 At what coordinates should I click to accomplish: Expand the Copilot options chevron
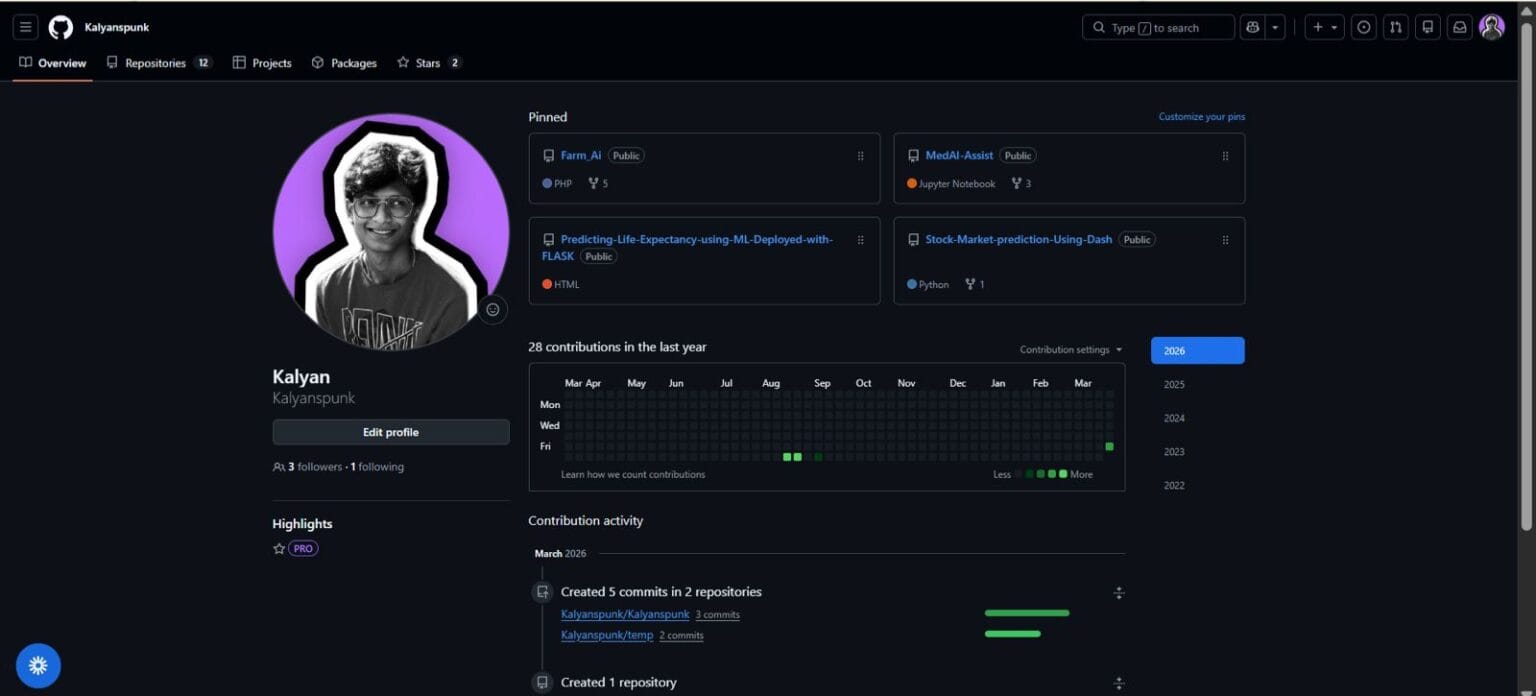(x=1273, y=27)
